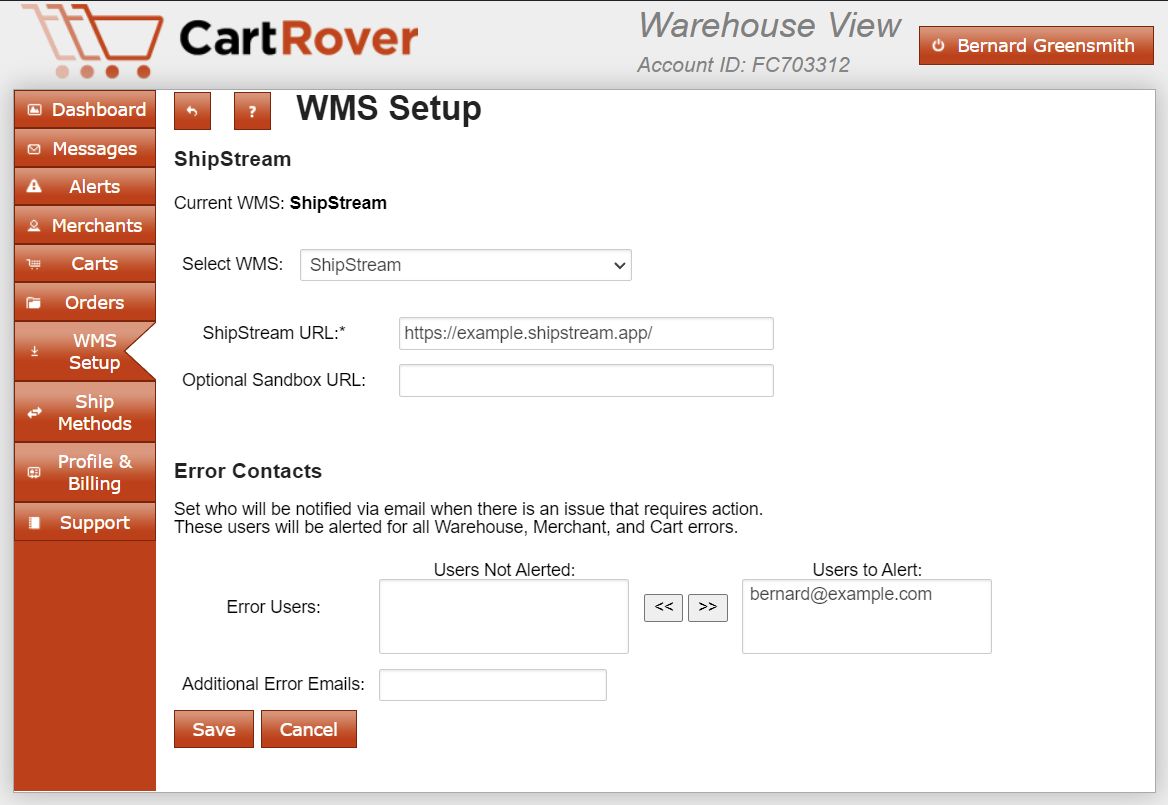Navigate to Merchants in the sidebar
This screenshot has height=805, width=1168.
coord(85,226)
